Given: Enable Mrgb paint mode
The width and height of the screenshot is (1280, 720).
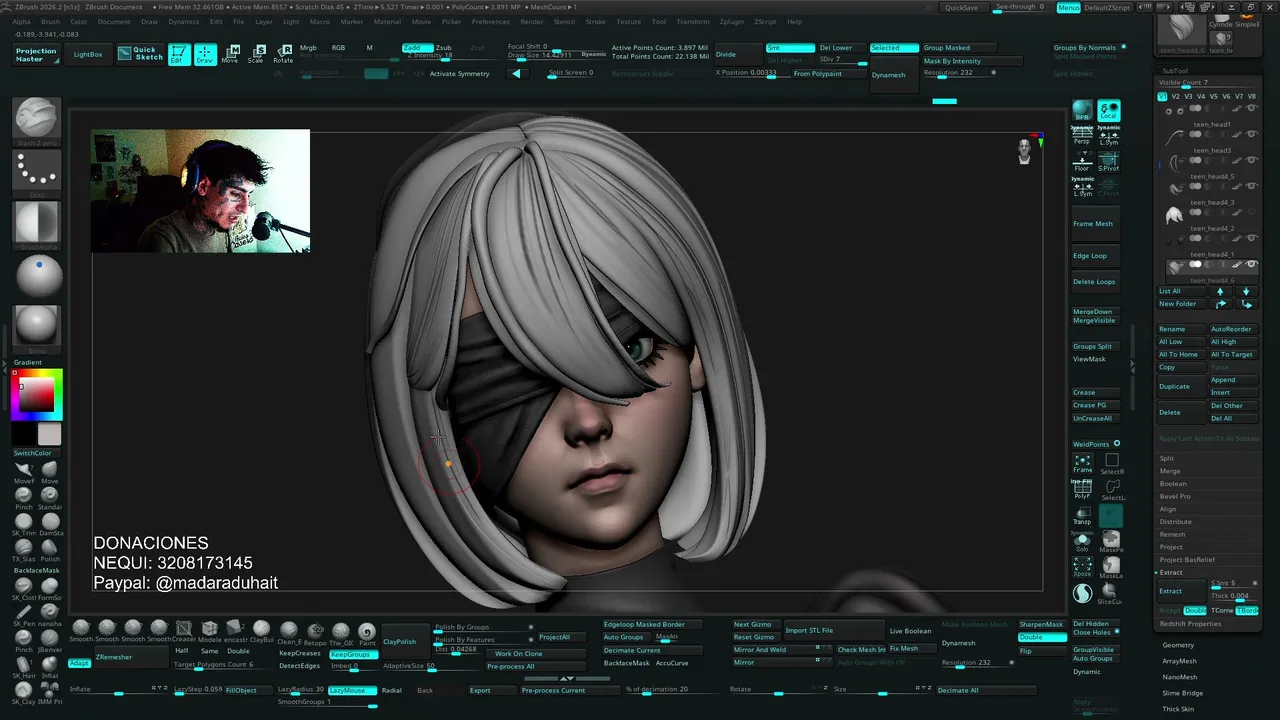Looking at the screenshot, I should (x=308, y=47).
